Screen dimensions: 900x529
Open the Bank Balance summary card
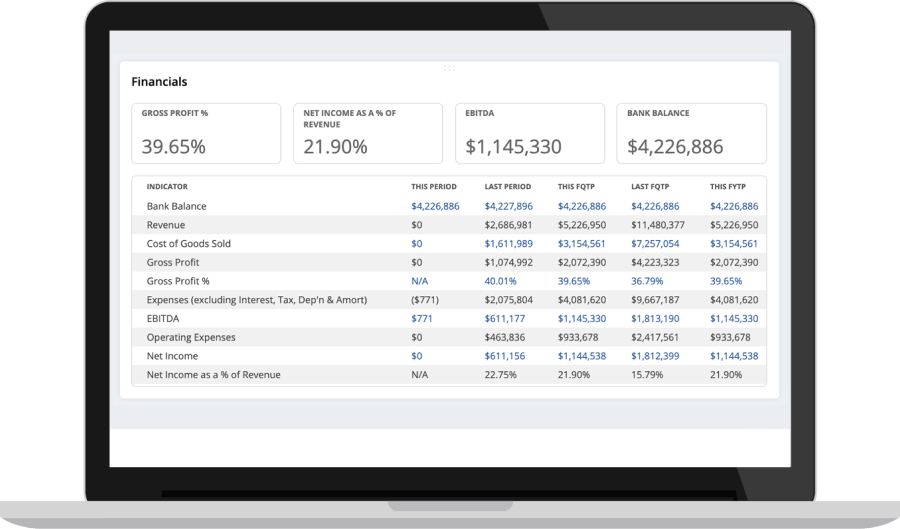point(692,134)
